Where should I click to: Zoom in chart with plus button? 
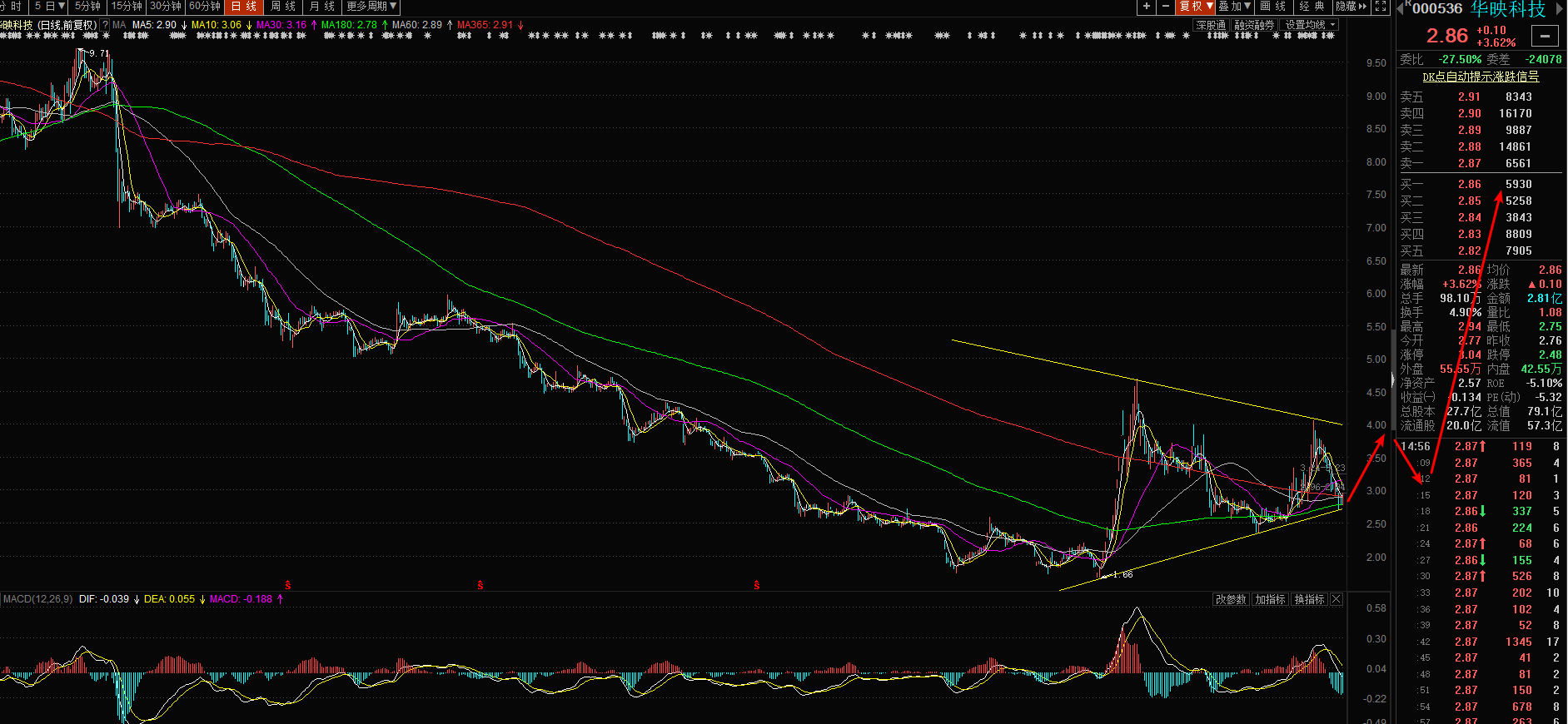(x=1147, y=7)
